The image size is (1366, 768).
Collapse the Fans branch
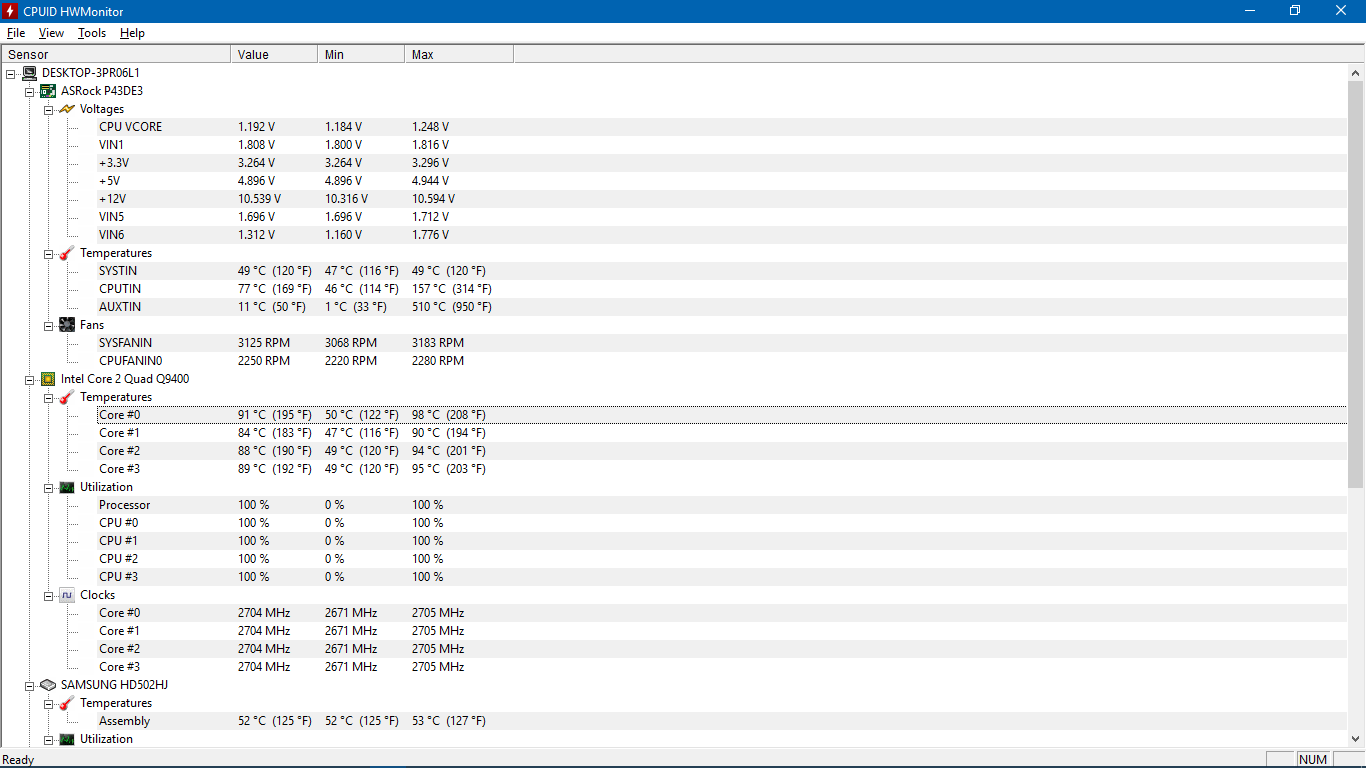49,325
